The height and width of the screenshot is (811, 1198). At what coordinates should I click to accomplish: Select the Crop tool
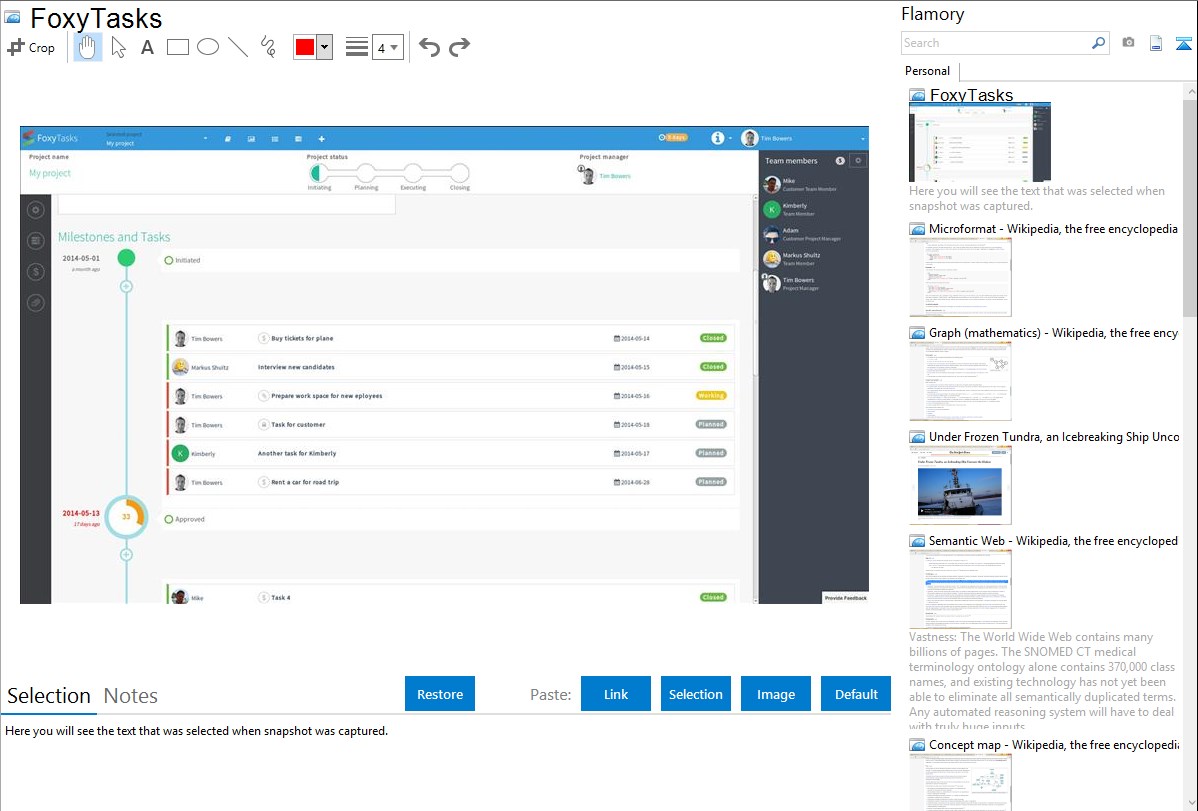coord(31,47)
